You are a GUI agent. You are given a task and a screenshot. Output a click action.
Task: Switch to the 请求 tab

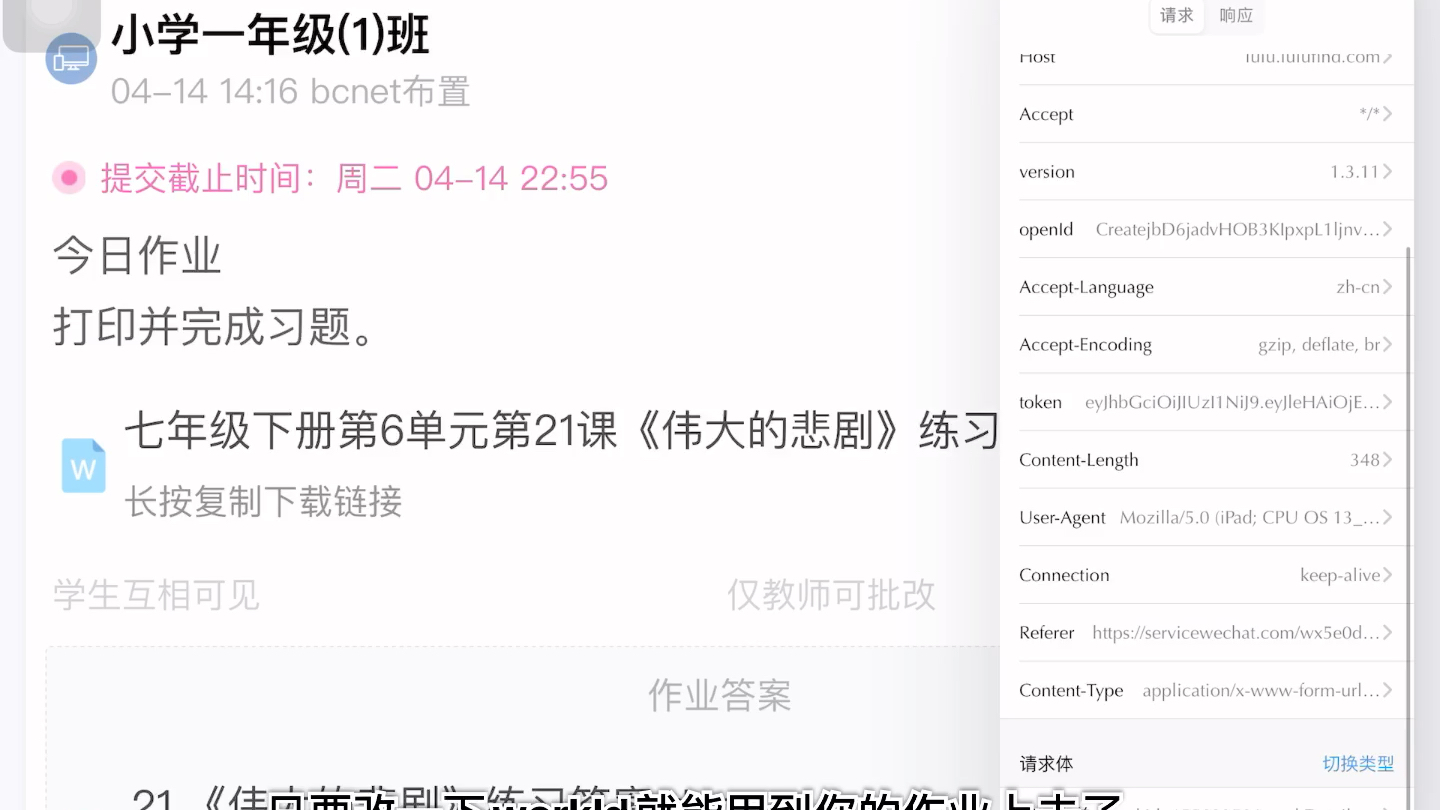tap(1177, 15)
